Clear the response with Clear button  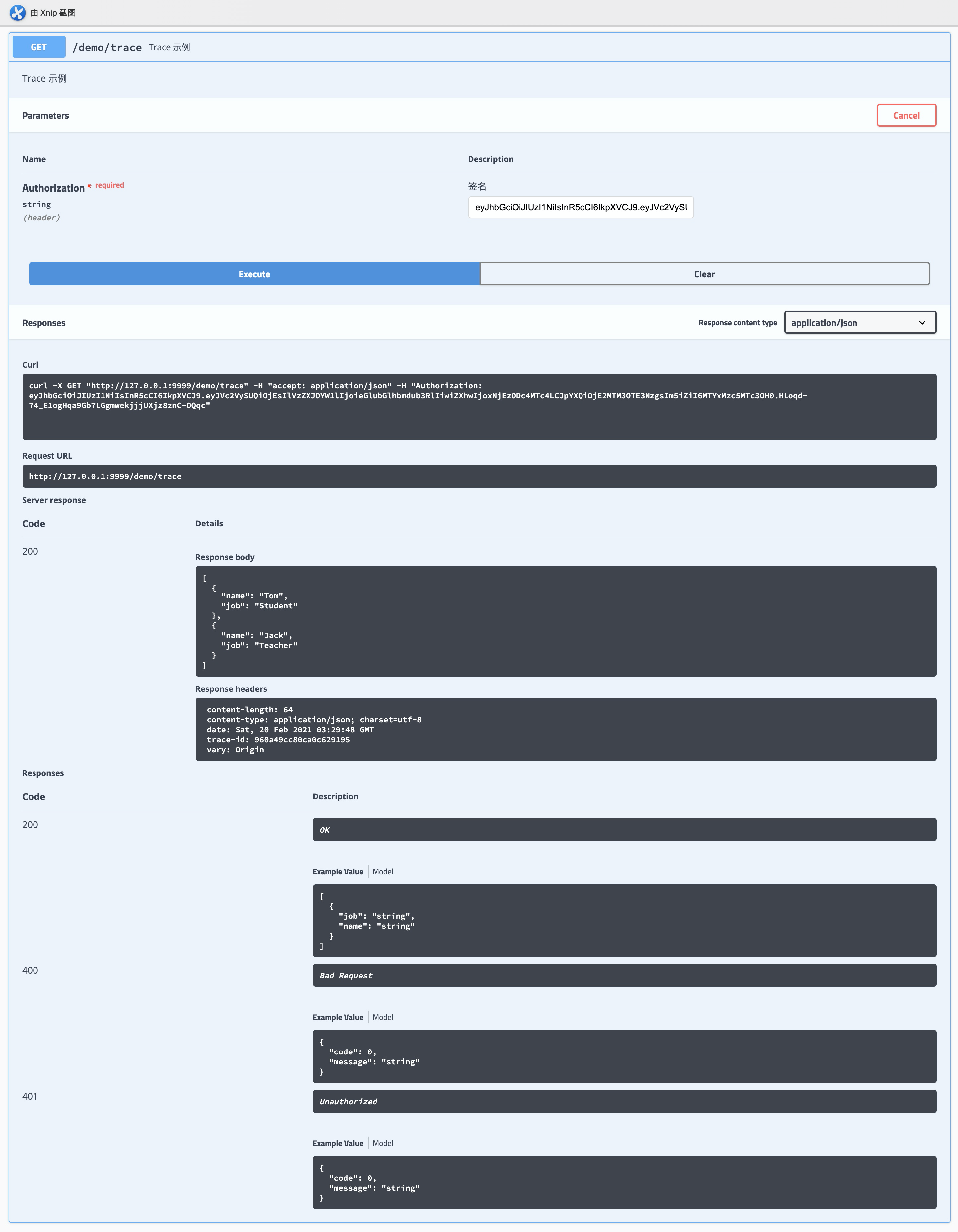tap(704, 274)
